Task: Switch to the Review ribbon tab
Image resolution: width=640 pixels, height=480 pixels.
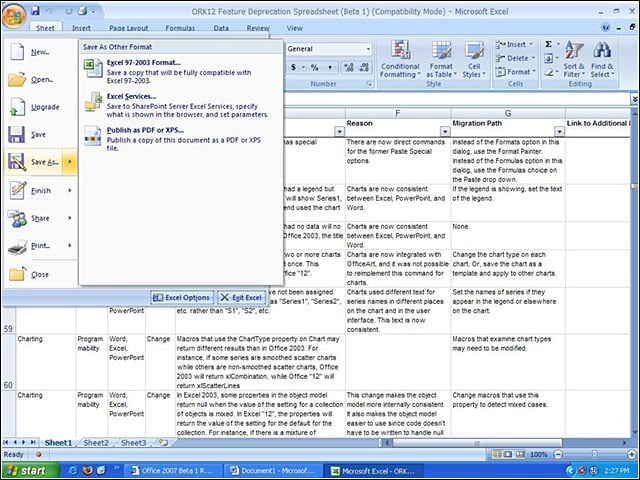Action: pos(258,28)
